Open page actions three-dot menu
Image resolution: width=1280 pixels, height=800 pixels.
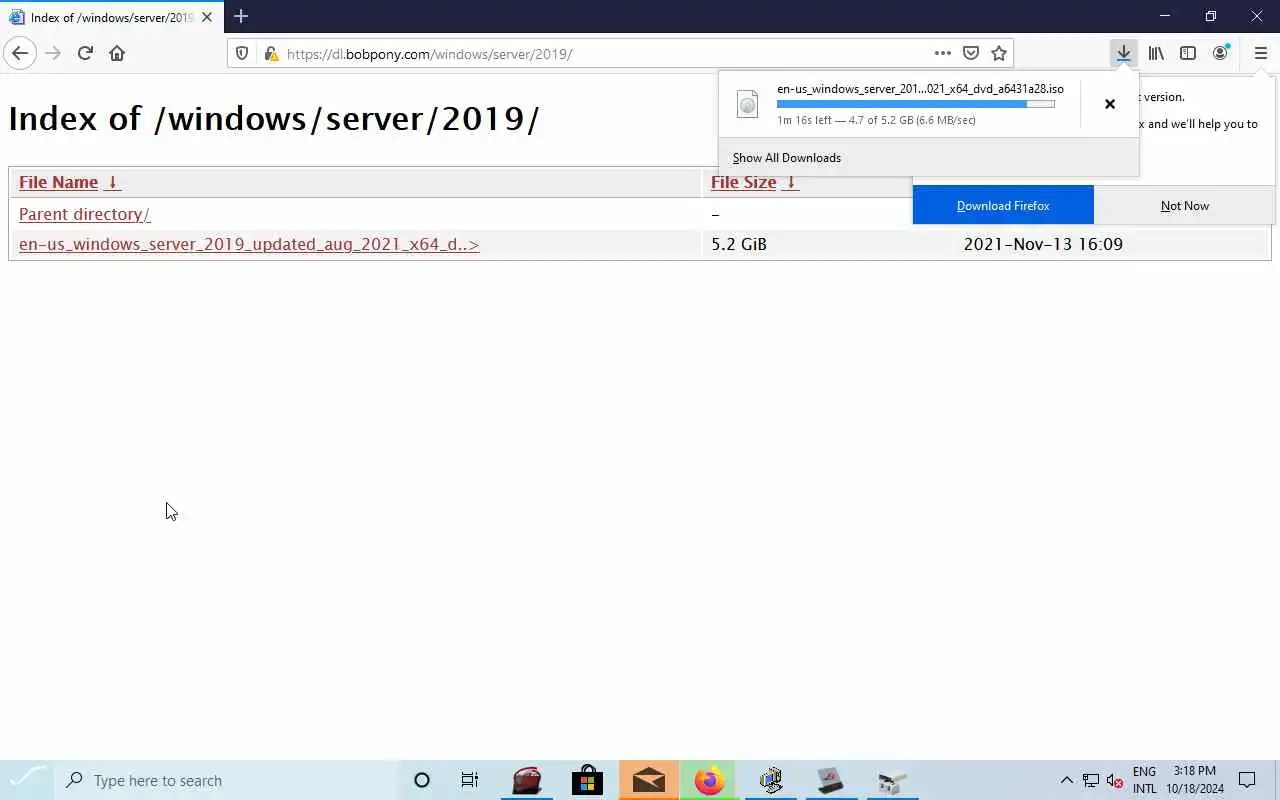942,53
